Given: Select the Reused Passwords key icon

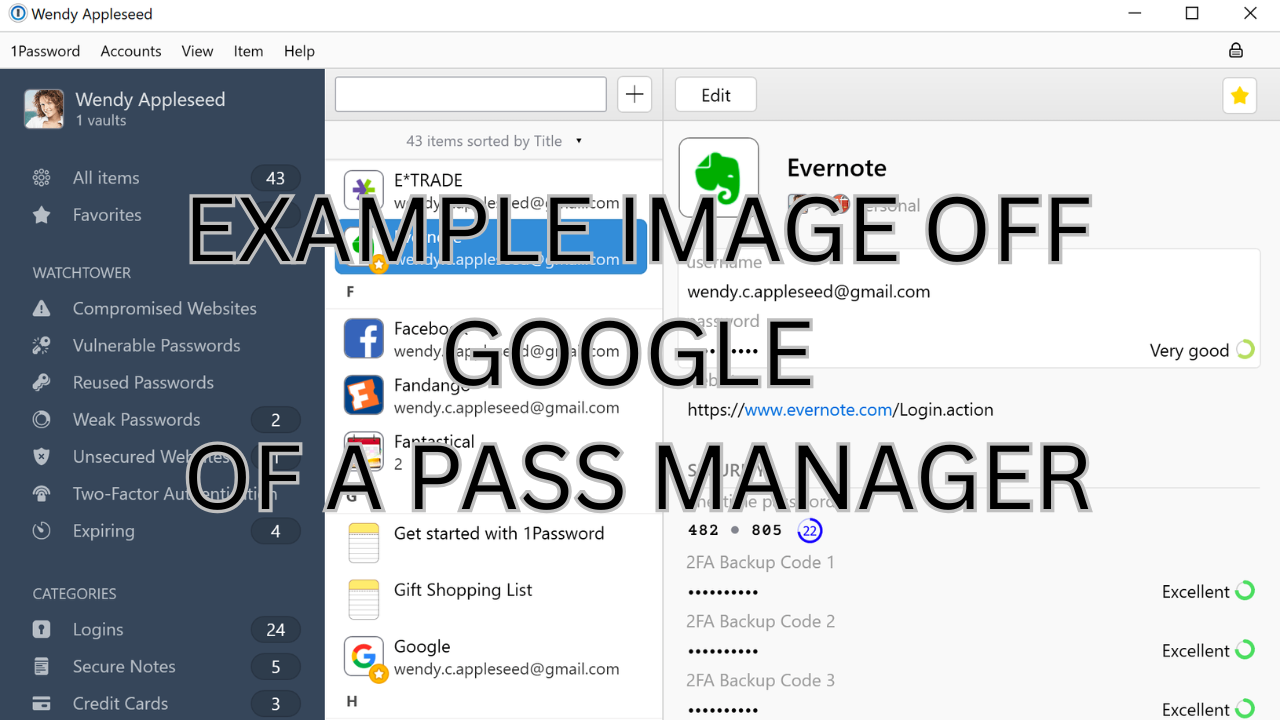Looking at the screenshot, I should [x=41, y=382].
